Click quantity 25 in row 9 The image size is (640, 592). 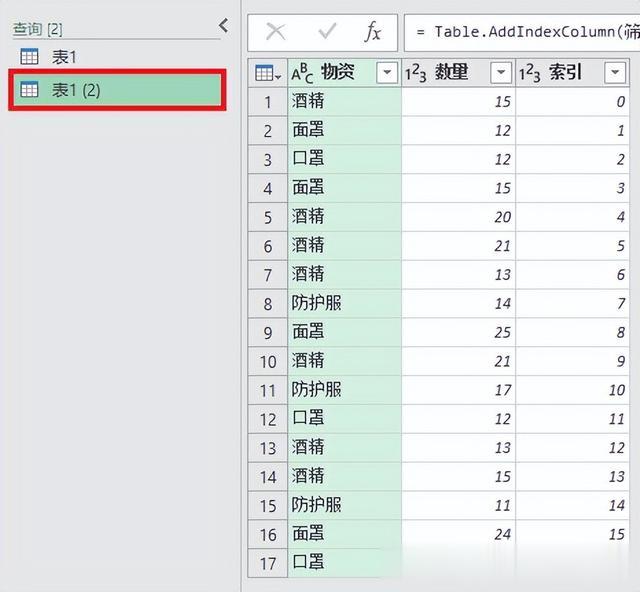(459, 332)
